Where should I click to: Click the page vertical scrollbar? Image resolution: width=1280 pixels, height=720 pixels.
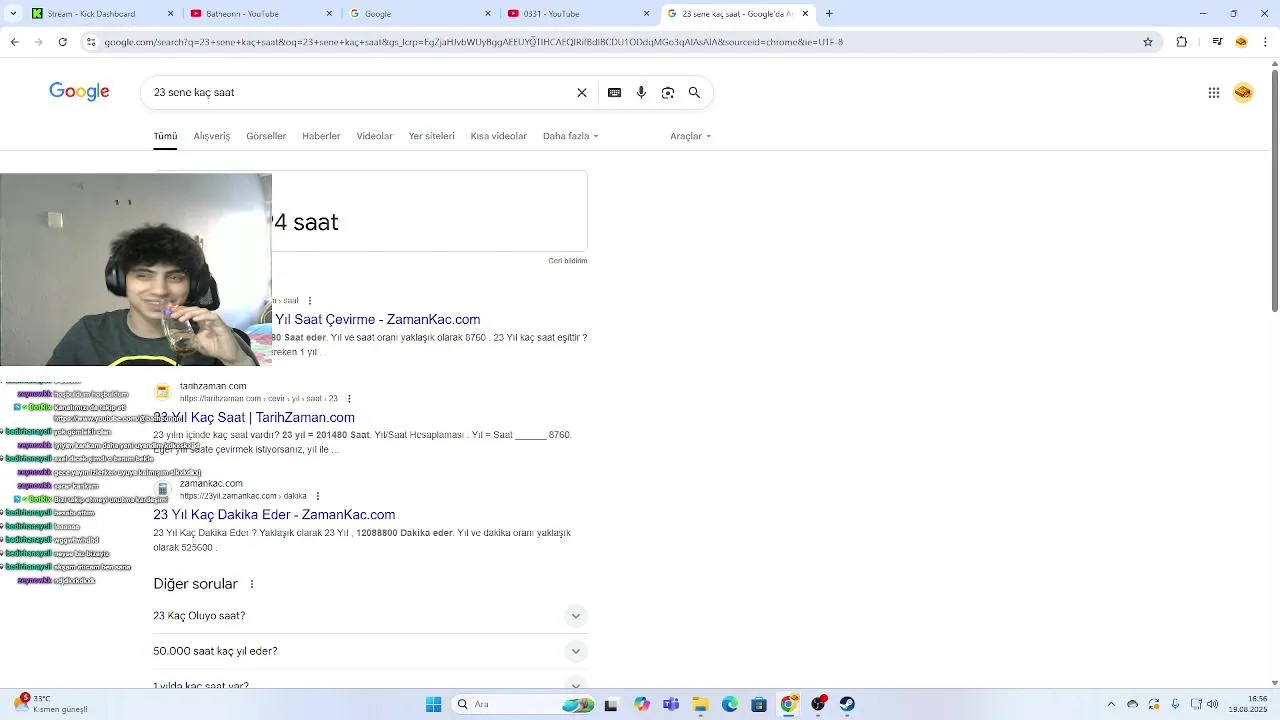tap(1274, 190)
